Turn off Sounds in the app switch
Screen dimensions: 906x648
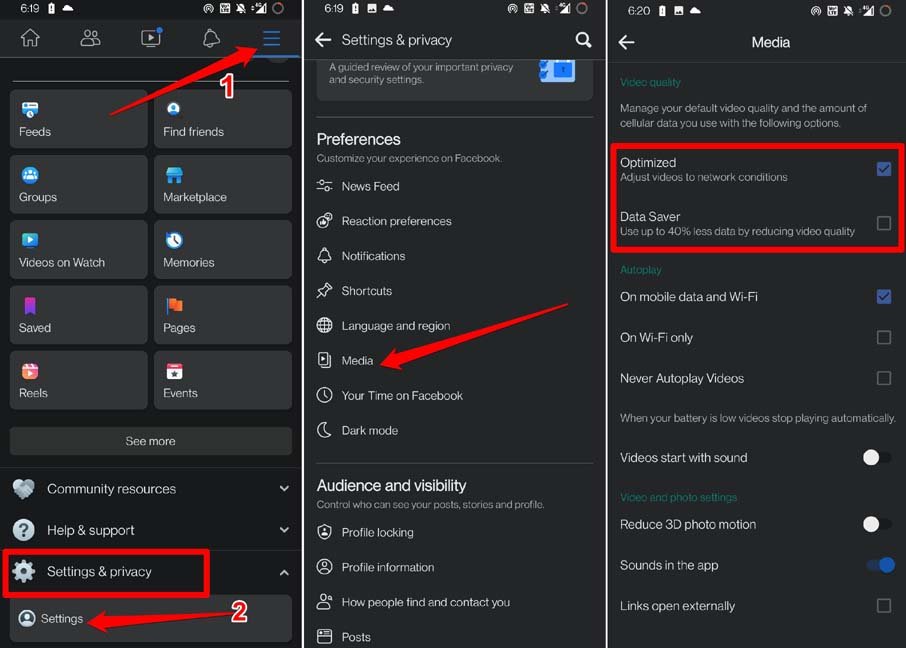coord(881,565)
